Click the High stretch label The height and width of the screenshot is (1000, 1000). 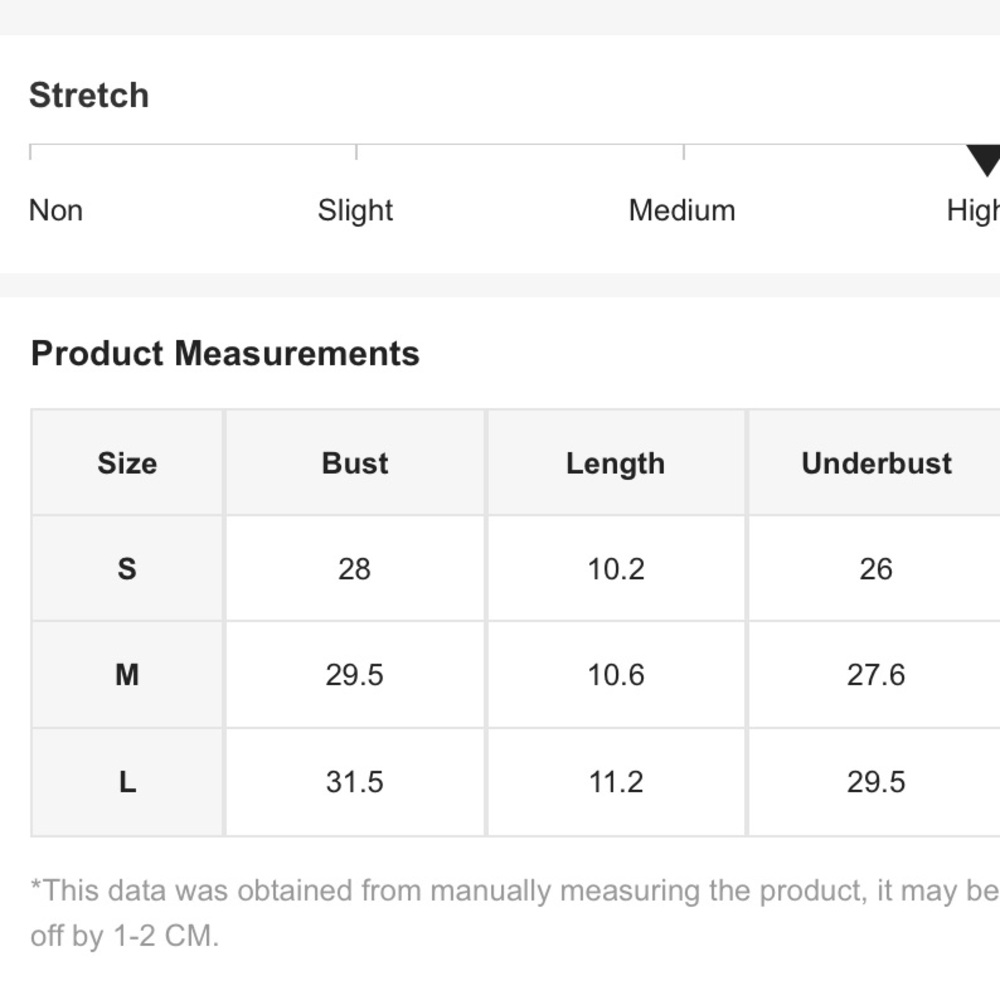coord(973,211)
